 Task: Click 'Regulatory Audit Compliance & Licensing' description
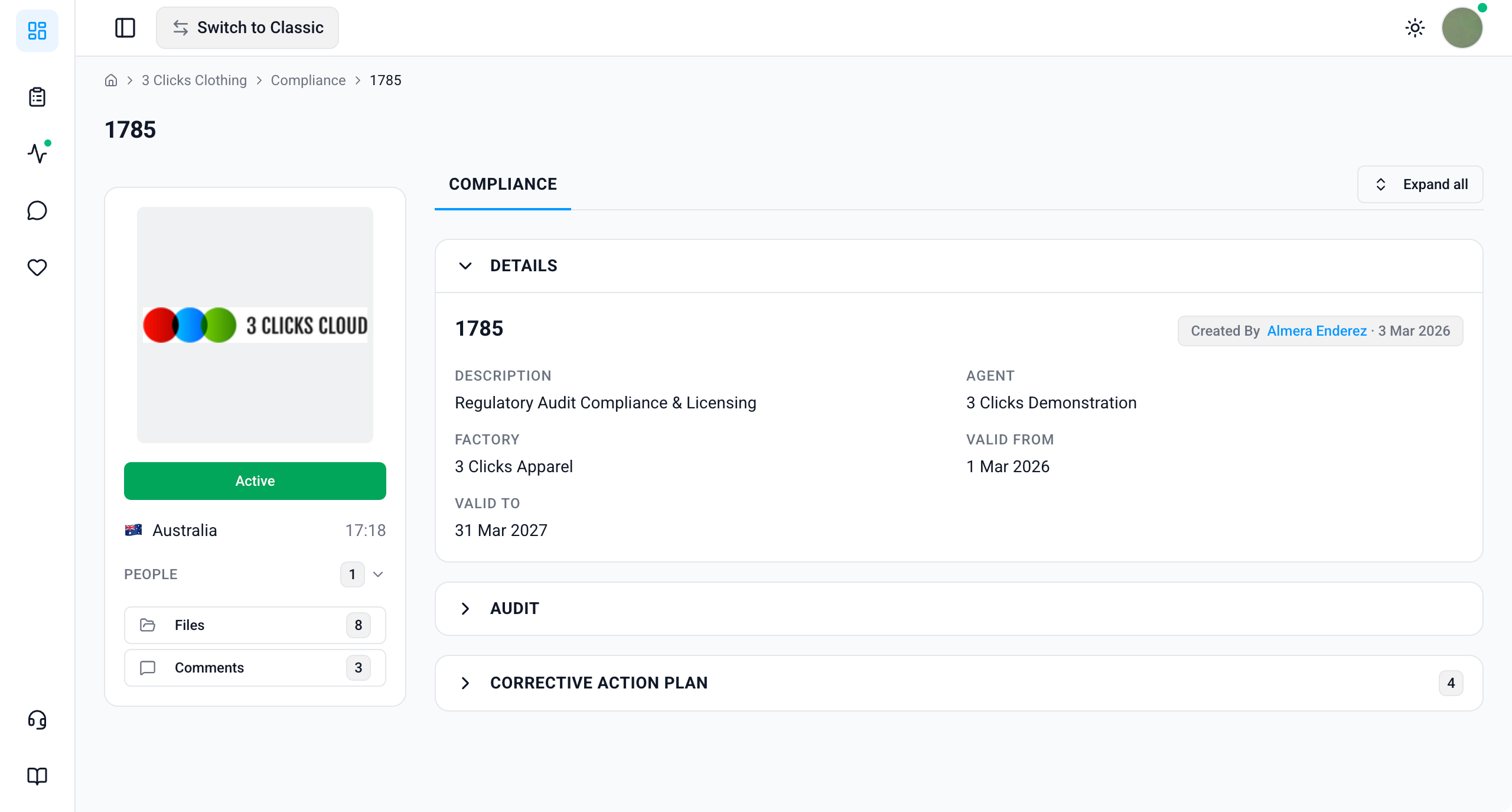[605, 403]
